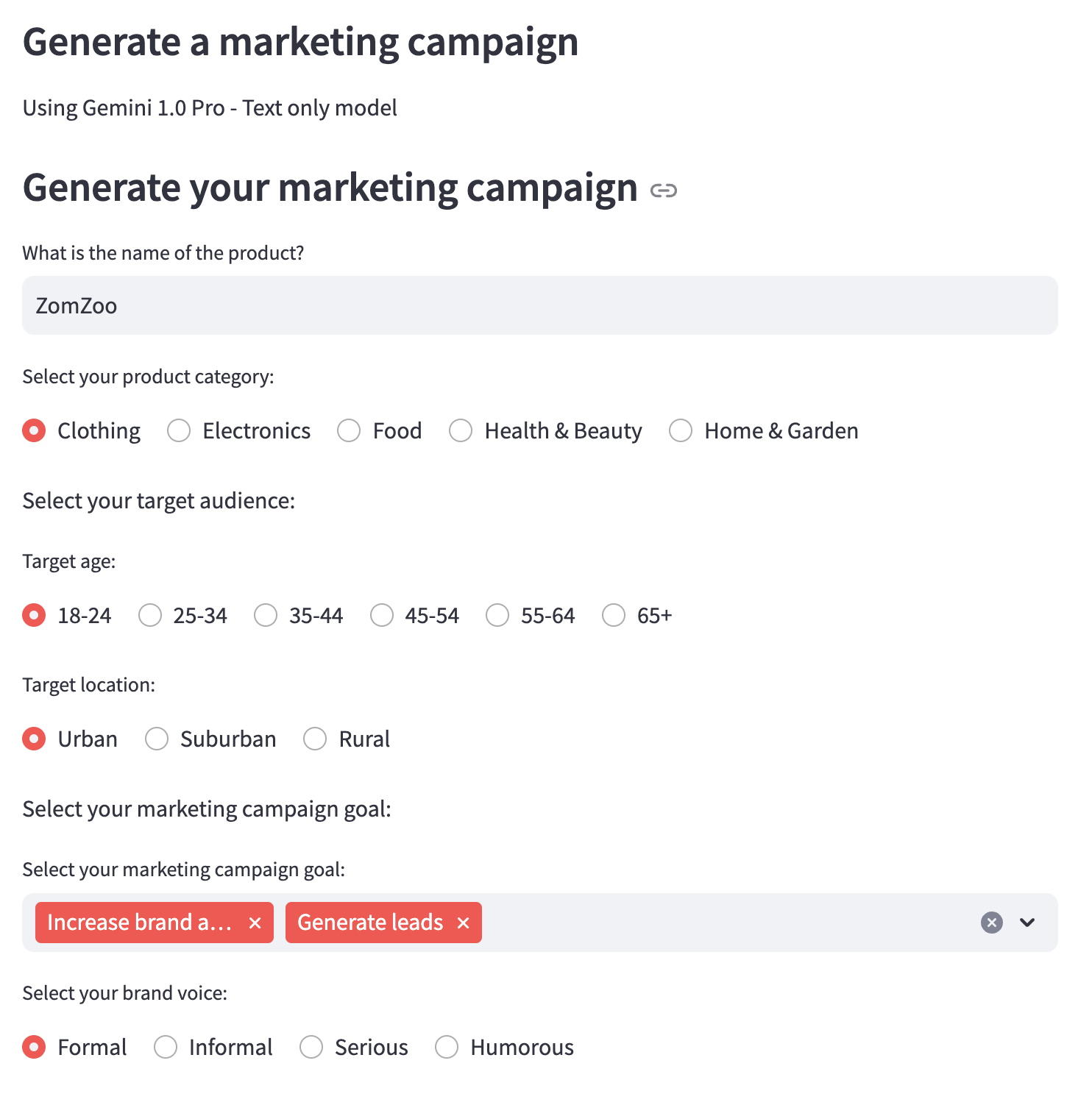Screen dimensions: 1092x1105
Task: Clear all selected campaign goals
Action: 991,923
